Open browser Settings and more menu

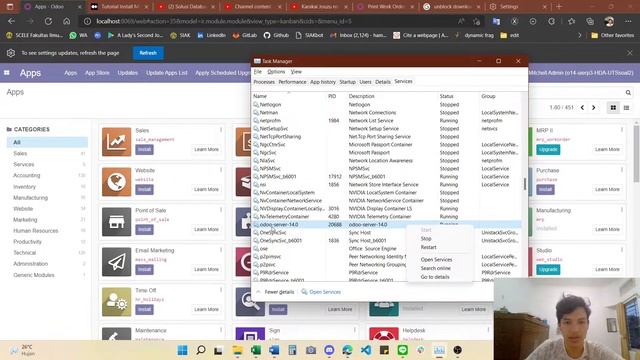pos(628,21)
